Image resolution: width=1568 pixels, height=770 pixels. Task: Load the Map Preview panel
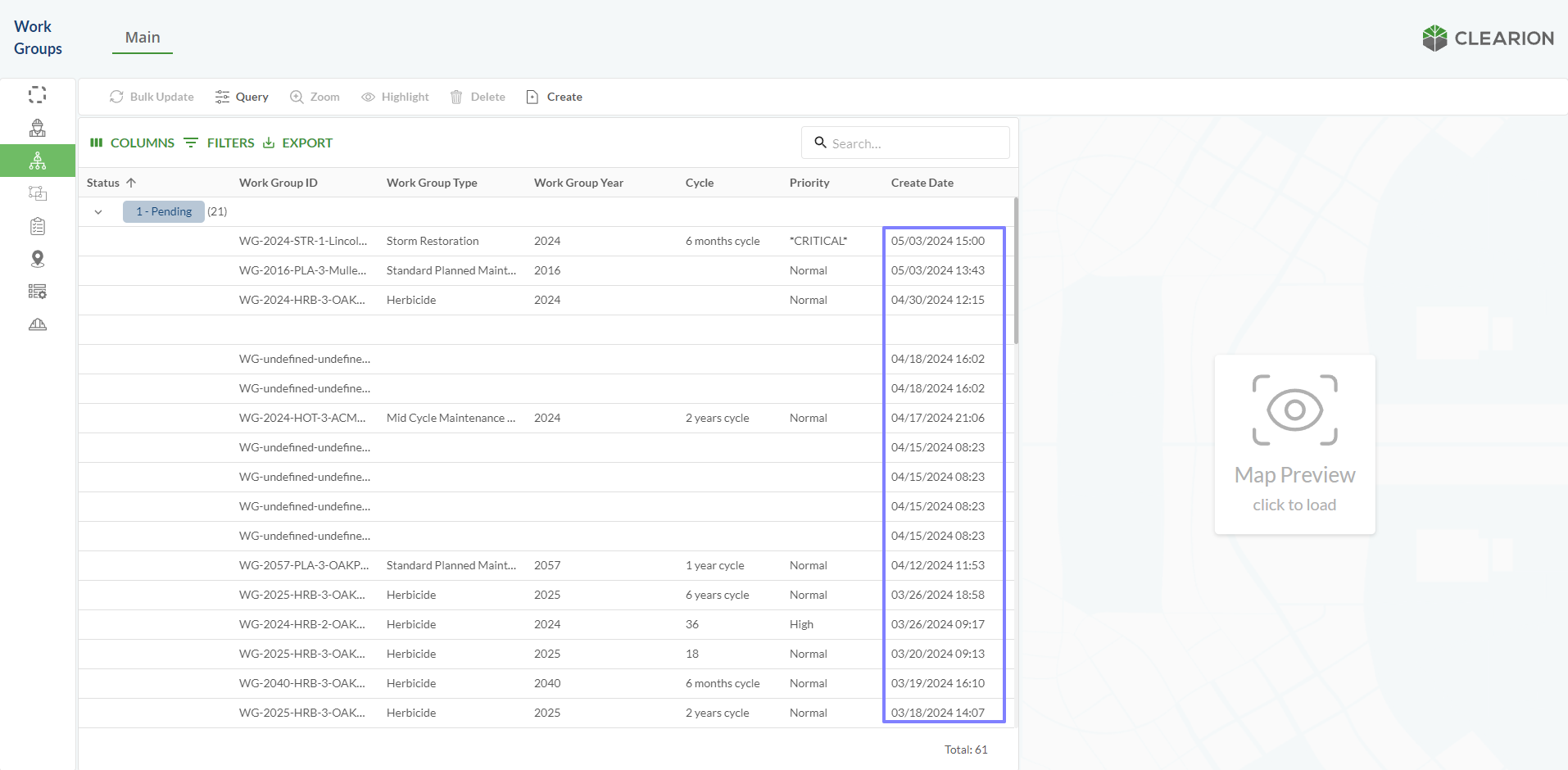[1294, 445]
